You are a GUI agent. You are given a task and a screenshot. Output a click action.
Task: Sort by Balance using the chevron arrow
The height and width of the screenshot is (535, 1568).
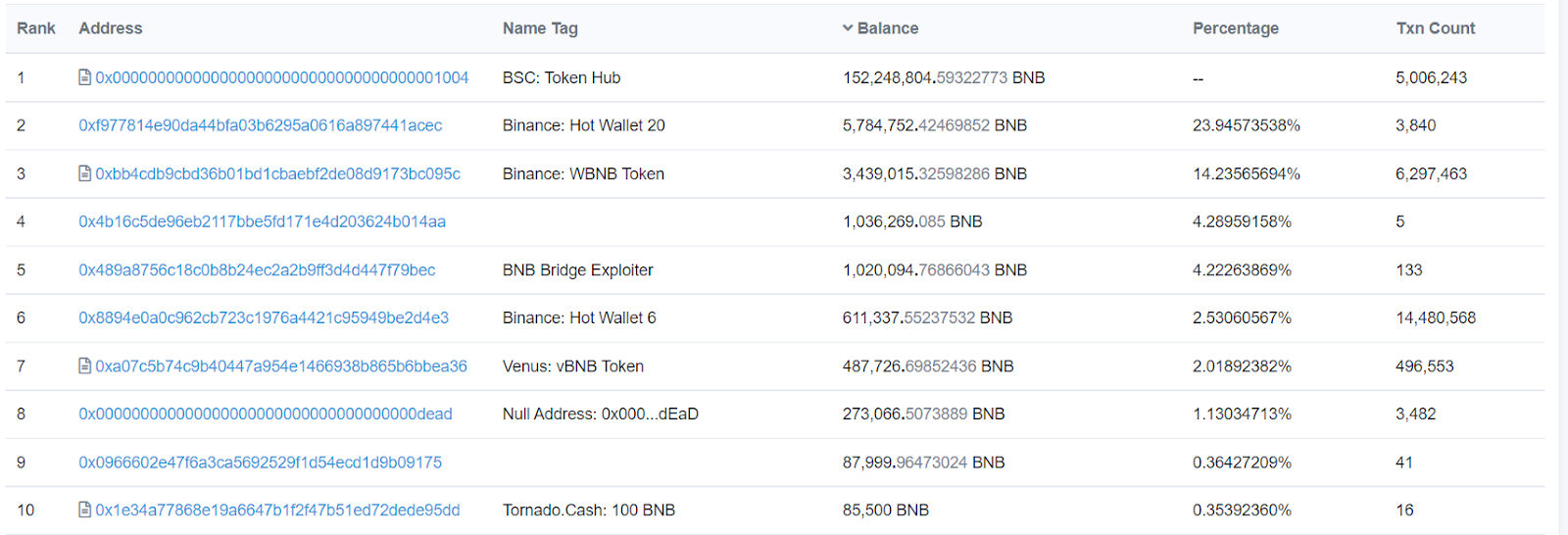pyautogui.click(x=848, y=28)
